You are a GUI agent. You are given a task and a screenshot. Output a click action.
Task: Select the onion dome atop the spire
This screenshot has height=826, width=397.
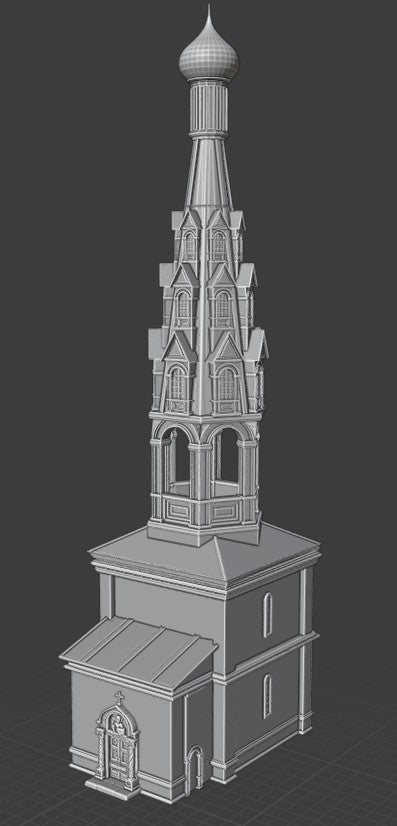tap(209, 50)
